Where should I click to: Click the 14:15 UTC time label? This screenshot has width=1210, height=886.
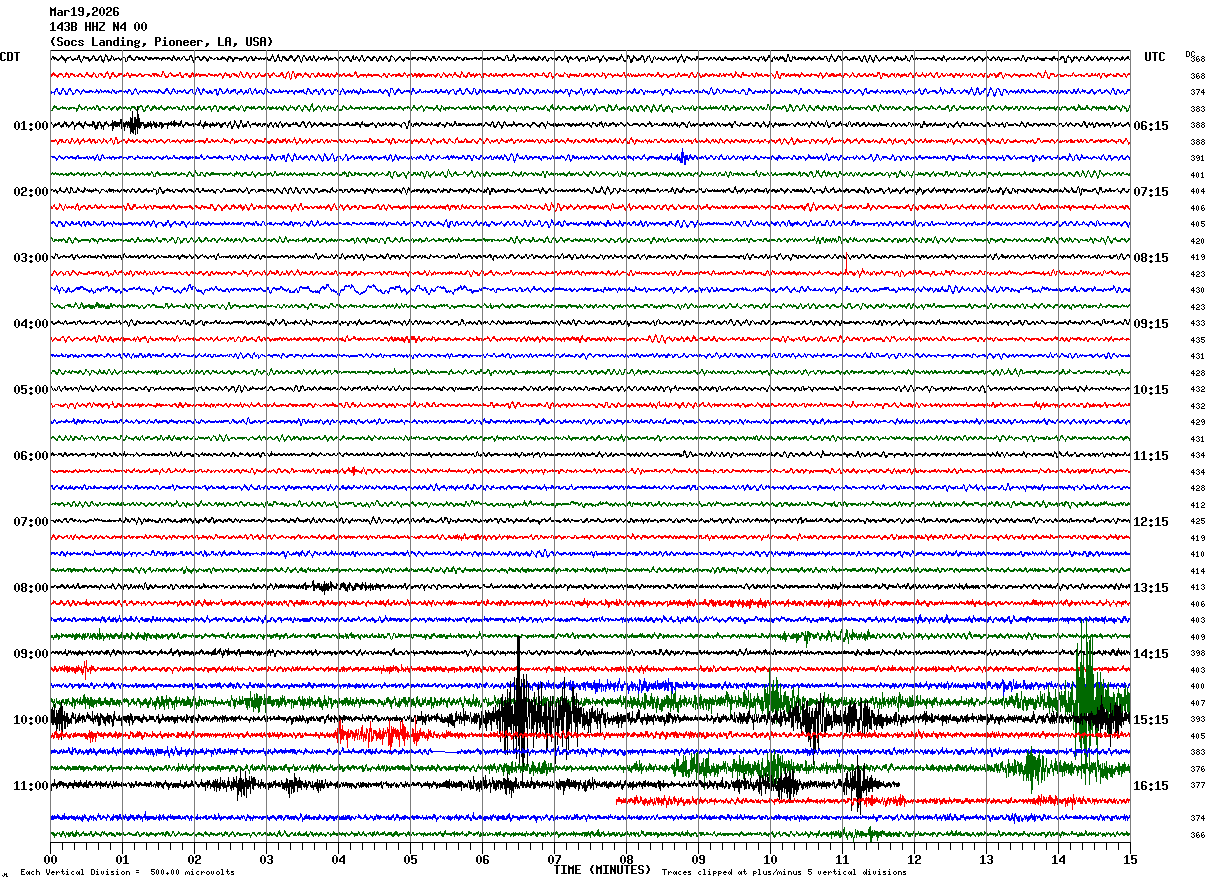[1151, 654]
